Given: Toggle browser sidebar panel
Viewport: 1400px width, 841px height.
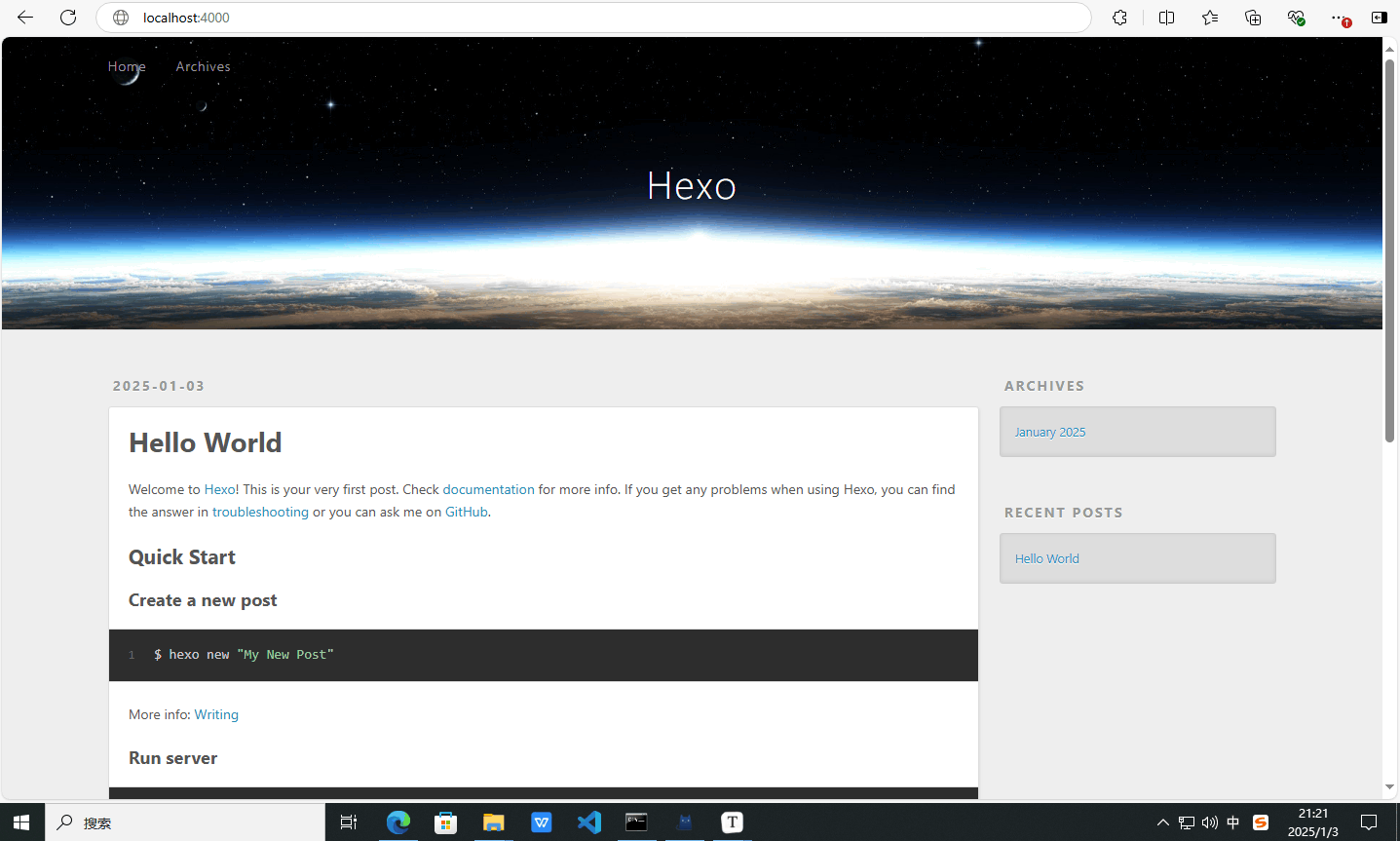Looking at the screenshot, I should tap(1380, 18).
